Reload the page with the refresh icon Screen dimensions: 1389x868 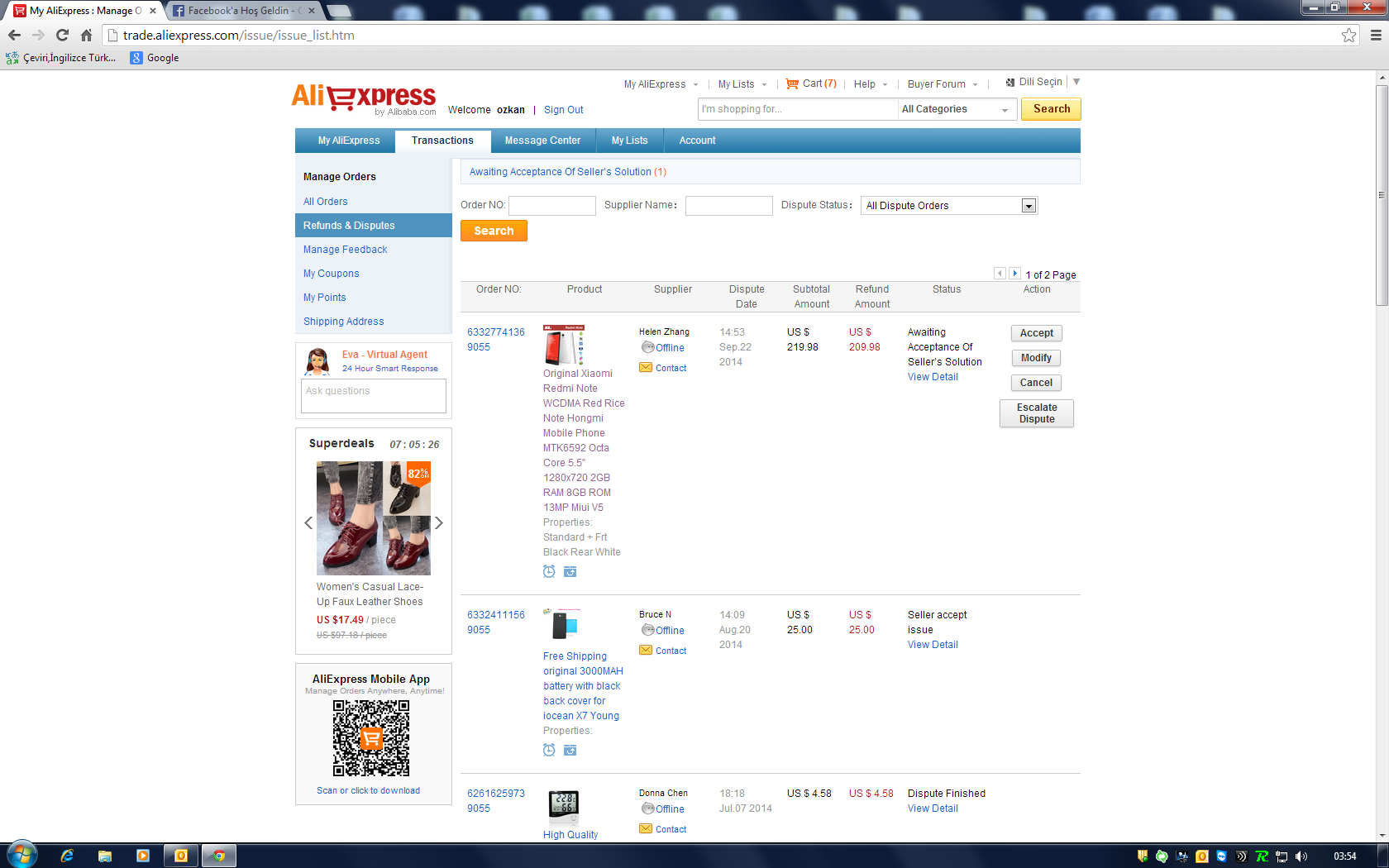[x=62, y=35]
